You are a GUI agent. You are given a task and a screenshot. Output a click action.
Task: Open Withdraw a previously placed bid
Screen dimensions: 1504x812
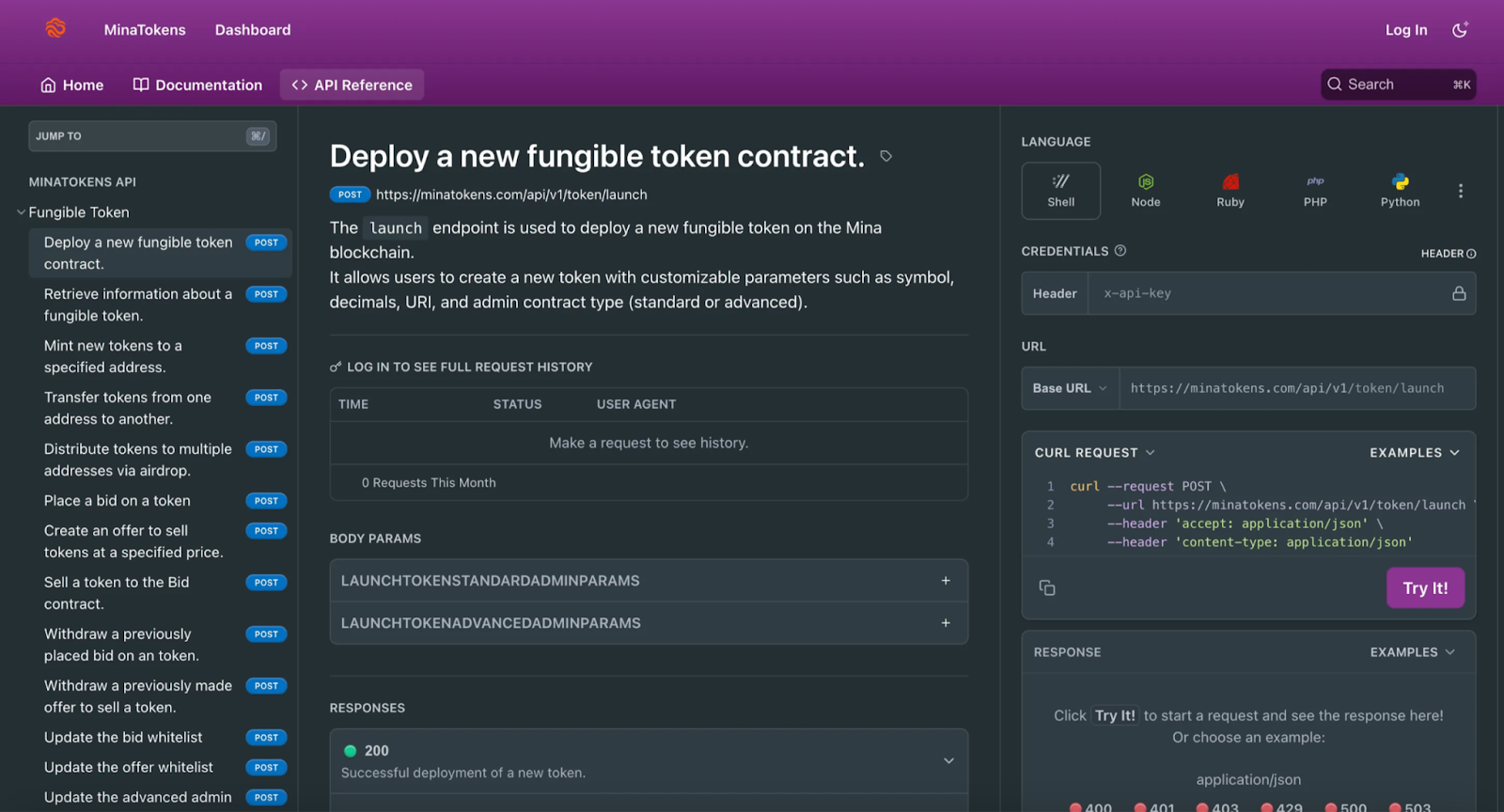click(x=160, y=645)
